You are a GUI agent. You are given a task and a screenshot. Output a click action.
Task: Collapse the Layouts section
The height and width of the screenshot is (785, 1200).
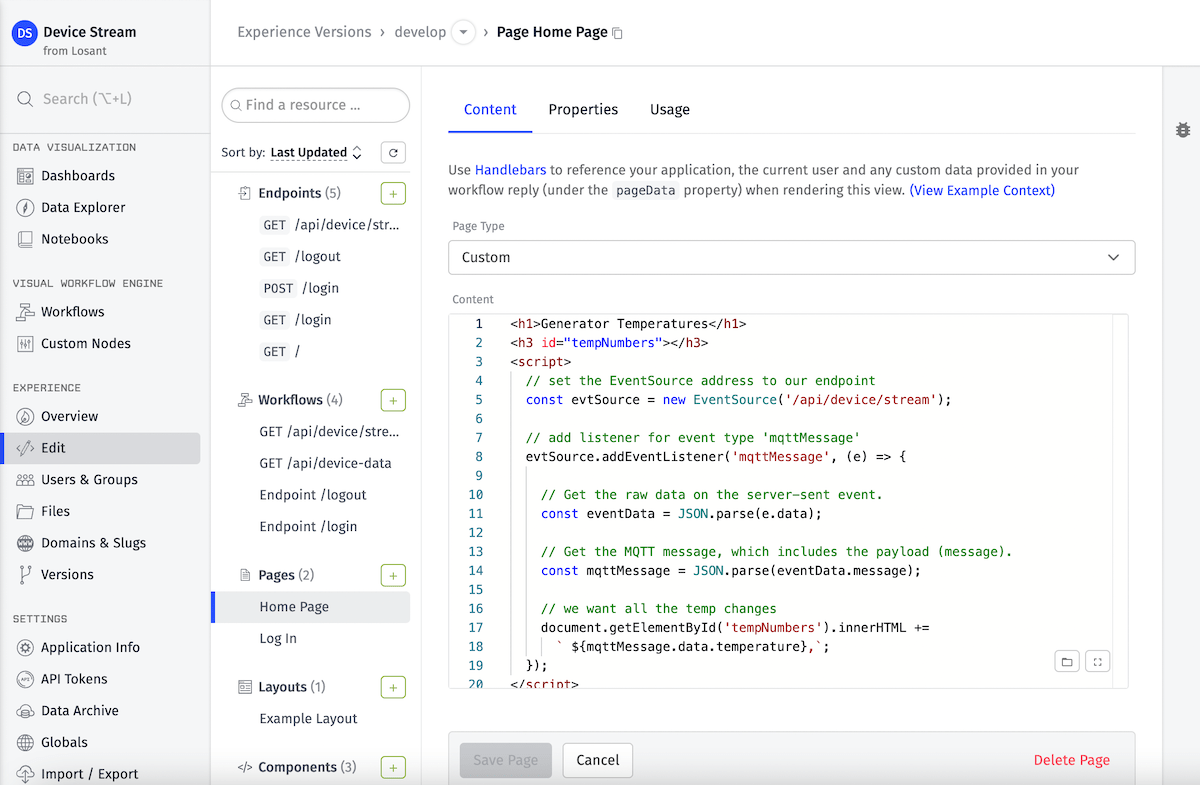coord(282,687)
